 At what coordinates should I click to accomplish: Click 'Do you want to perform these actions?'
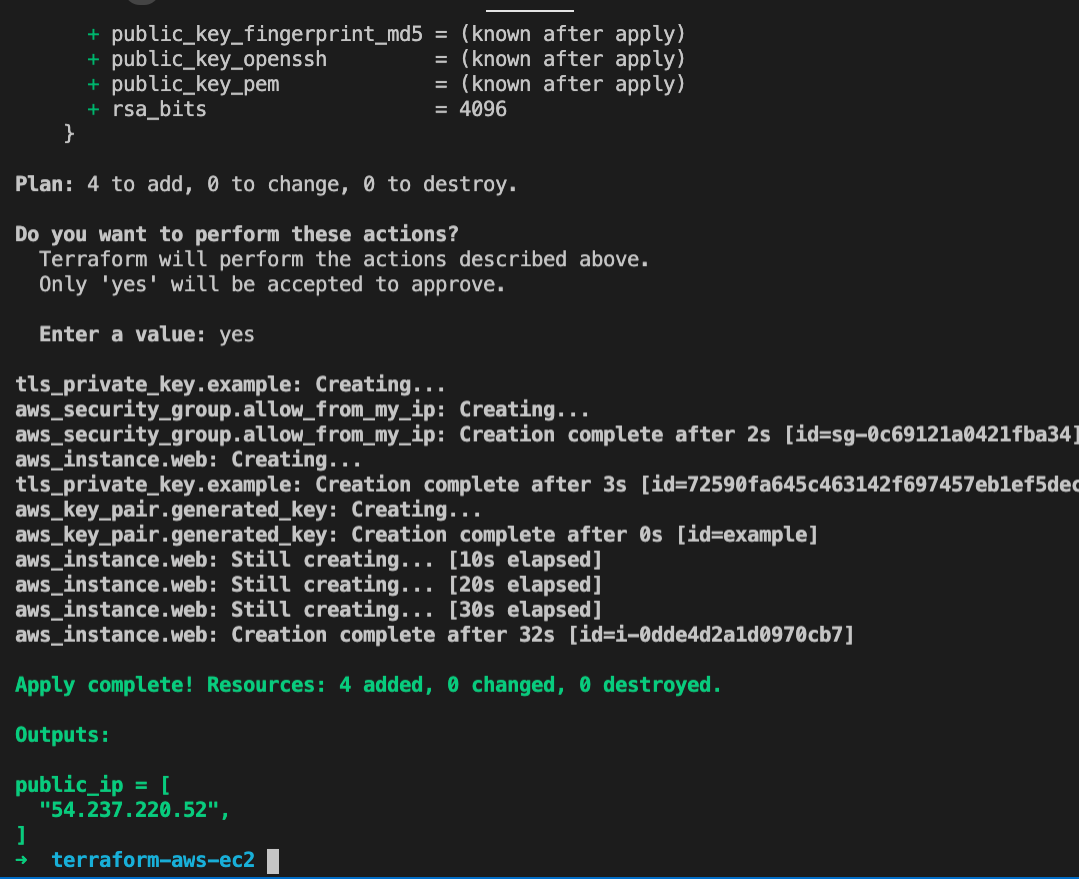[237, 235]
